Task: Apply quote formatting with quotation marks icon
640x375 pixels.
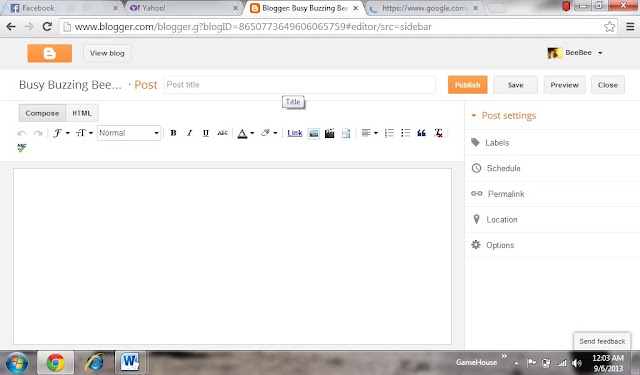Action: coord(422,133)
